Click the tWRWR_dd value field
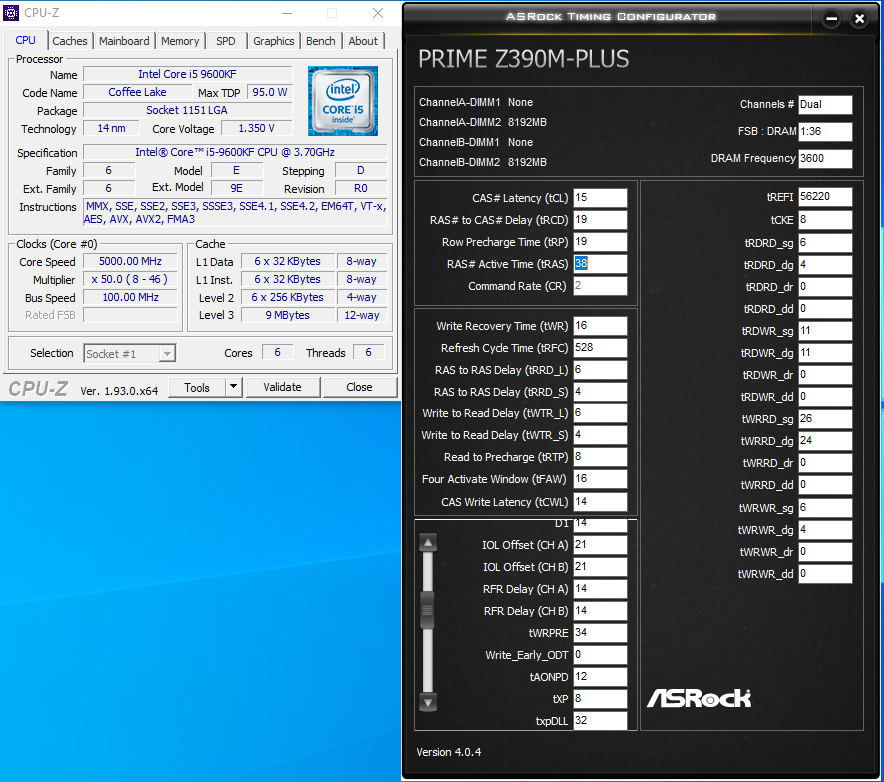The image size is (884, 782). coord(825,574)
